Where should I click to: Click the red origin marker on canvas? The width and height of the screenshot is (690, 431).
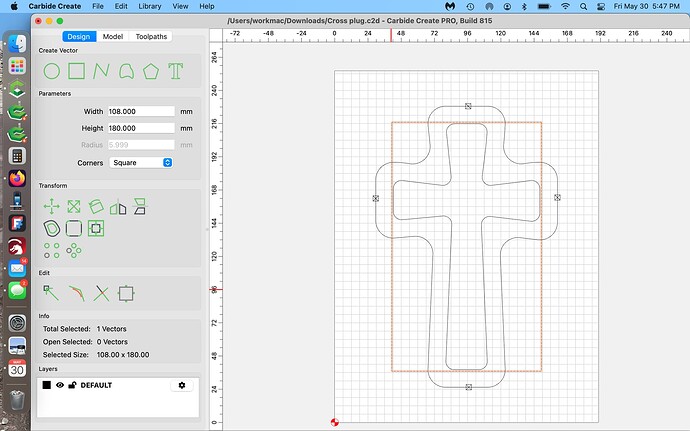pos(334,422)
